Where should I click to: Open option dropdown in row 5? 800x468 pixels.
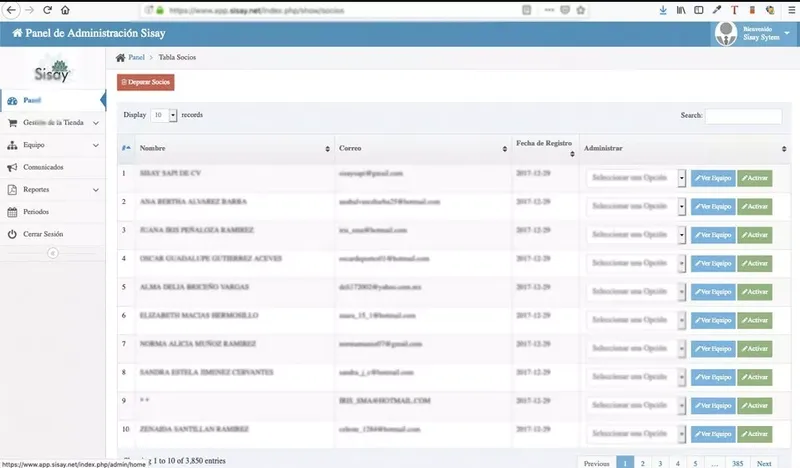(636, 291)
